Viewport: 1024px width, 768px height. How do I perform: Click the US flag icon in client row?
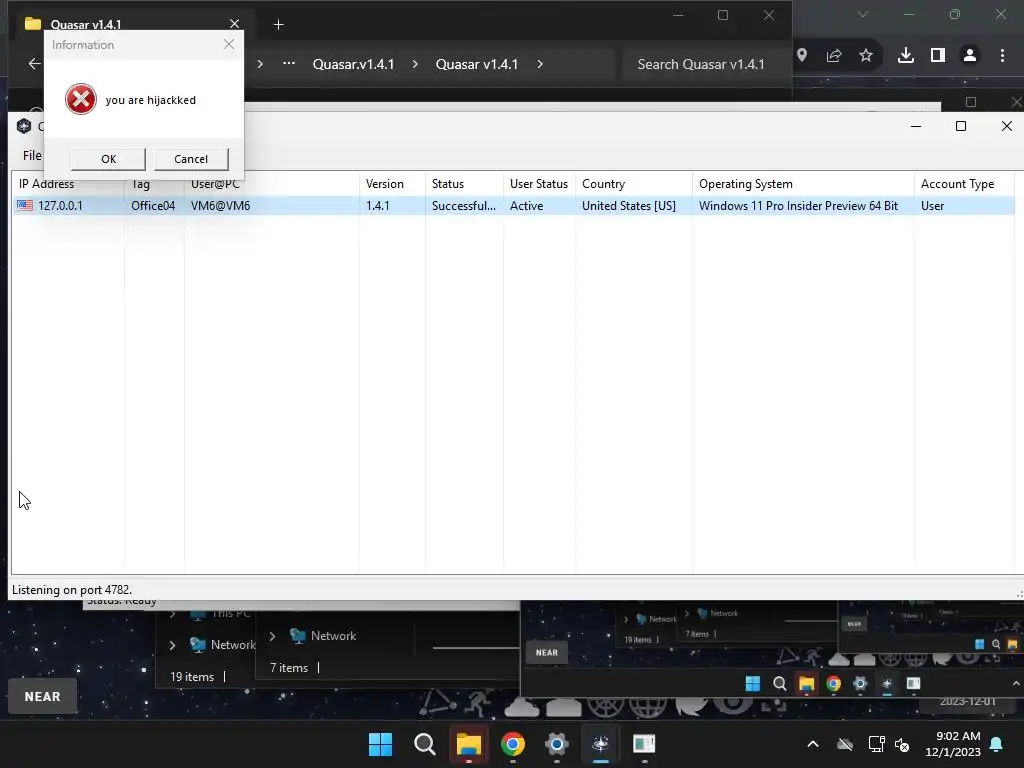[x=25, y=206]
